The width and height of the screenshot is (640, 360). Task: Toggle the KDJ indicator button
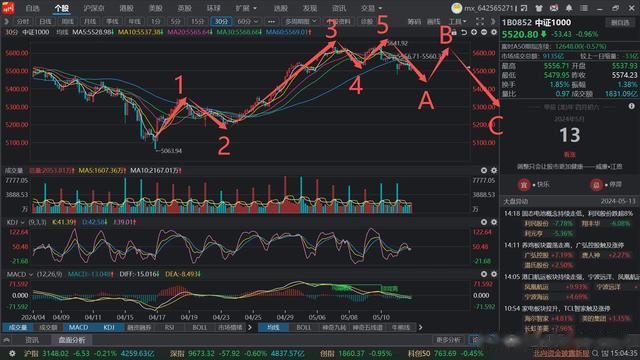tap(109, 327)
